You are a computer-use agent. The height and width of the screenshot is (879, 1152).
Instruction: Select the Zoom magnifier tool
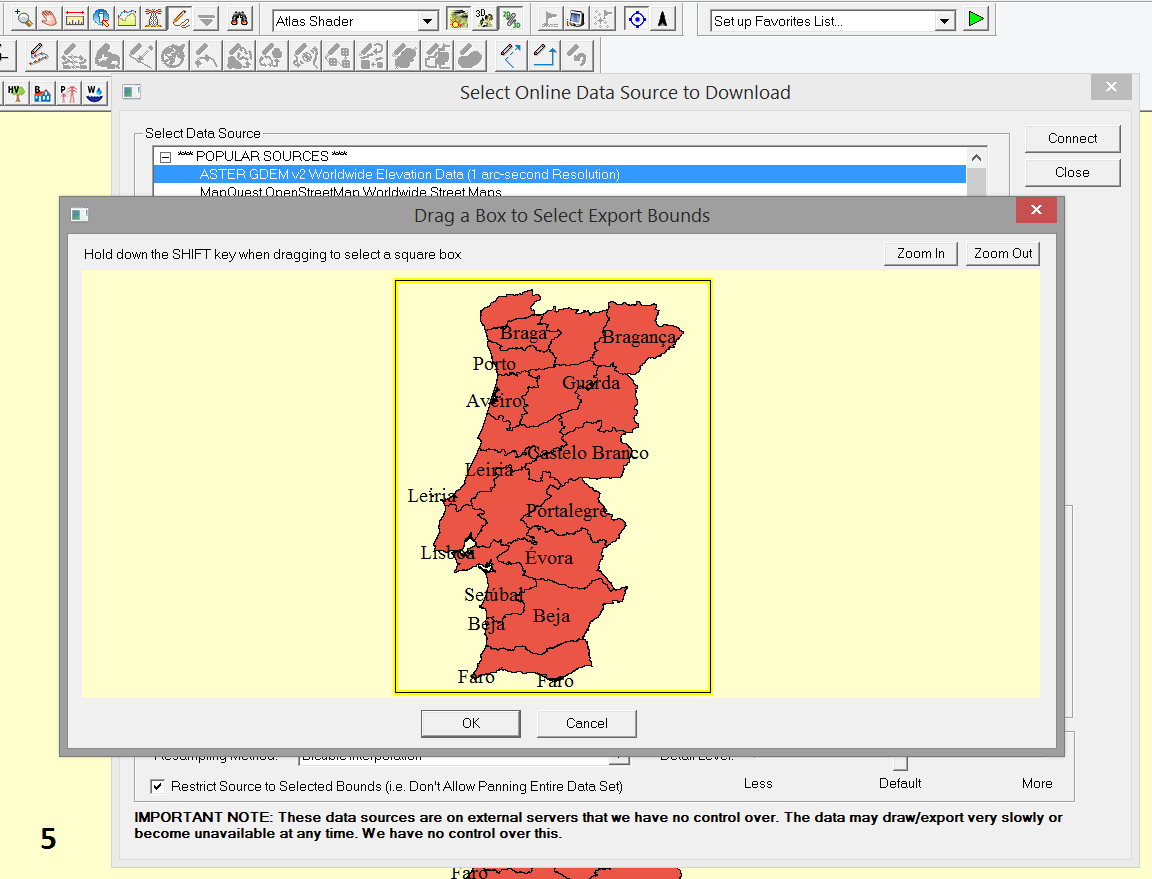pos(24,19)
